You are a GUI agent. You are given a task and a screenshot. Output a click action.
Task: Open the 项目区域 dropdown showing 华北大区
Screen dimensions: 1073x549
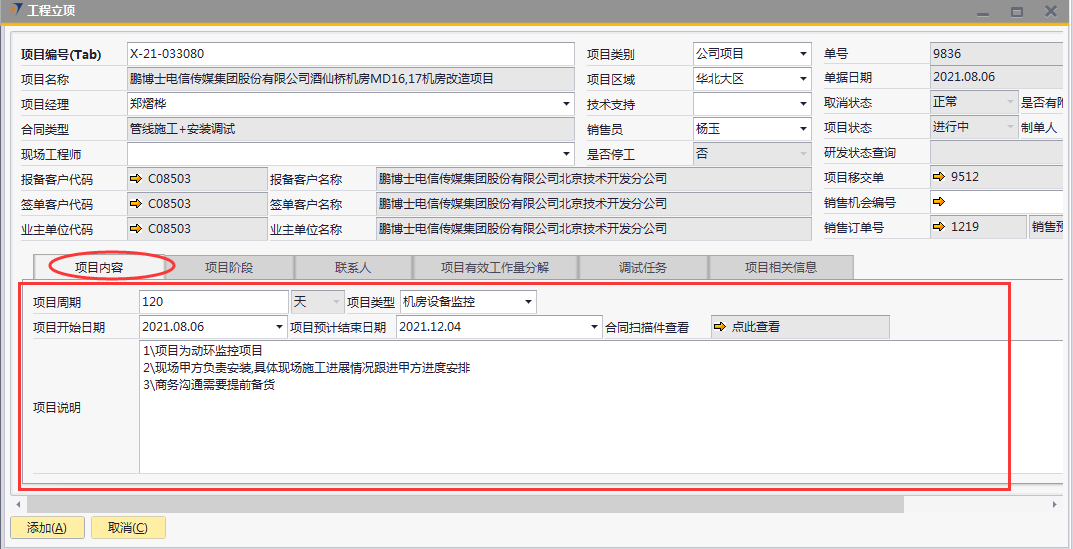[x=803, y=79]
